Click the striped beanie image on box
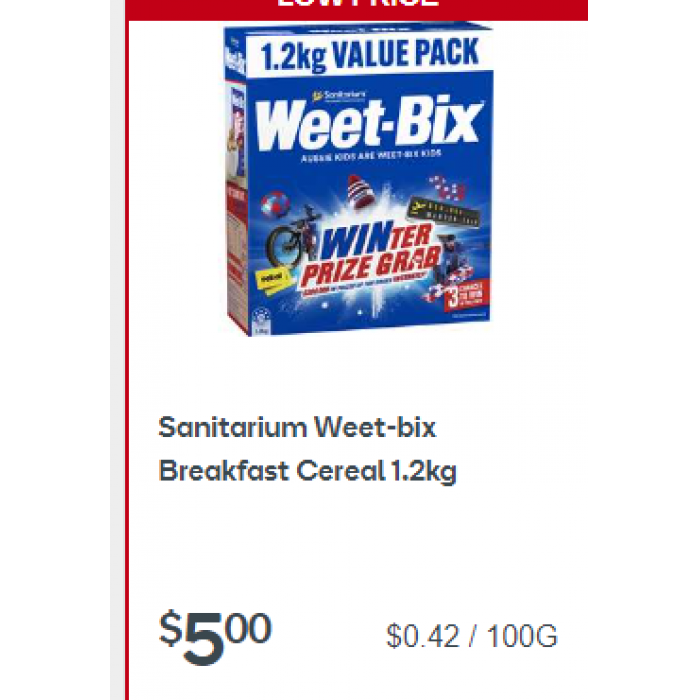 point(360,191)
